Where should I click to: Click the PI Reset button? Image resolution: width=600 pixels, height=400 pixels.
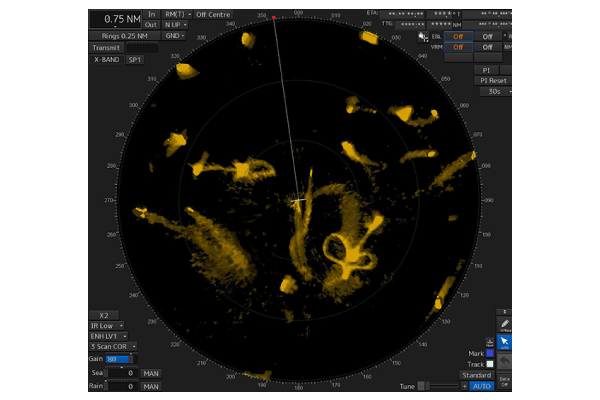492,80
